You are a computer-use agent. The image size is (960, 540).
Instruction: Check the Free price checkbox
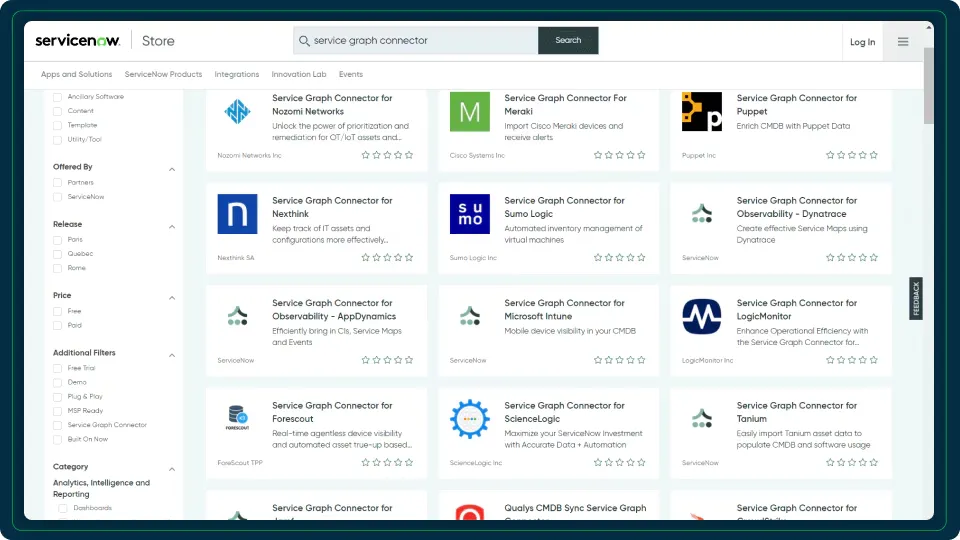[58, 311]
